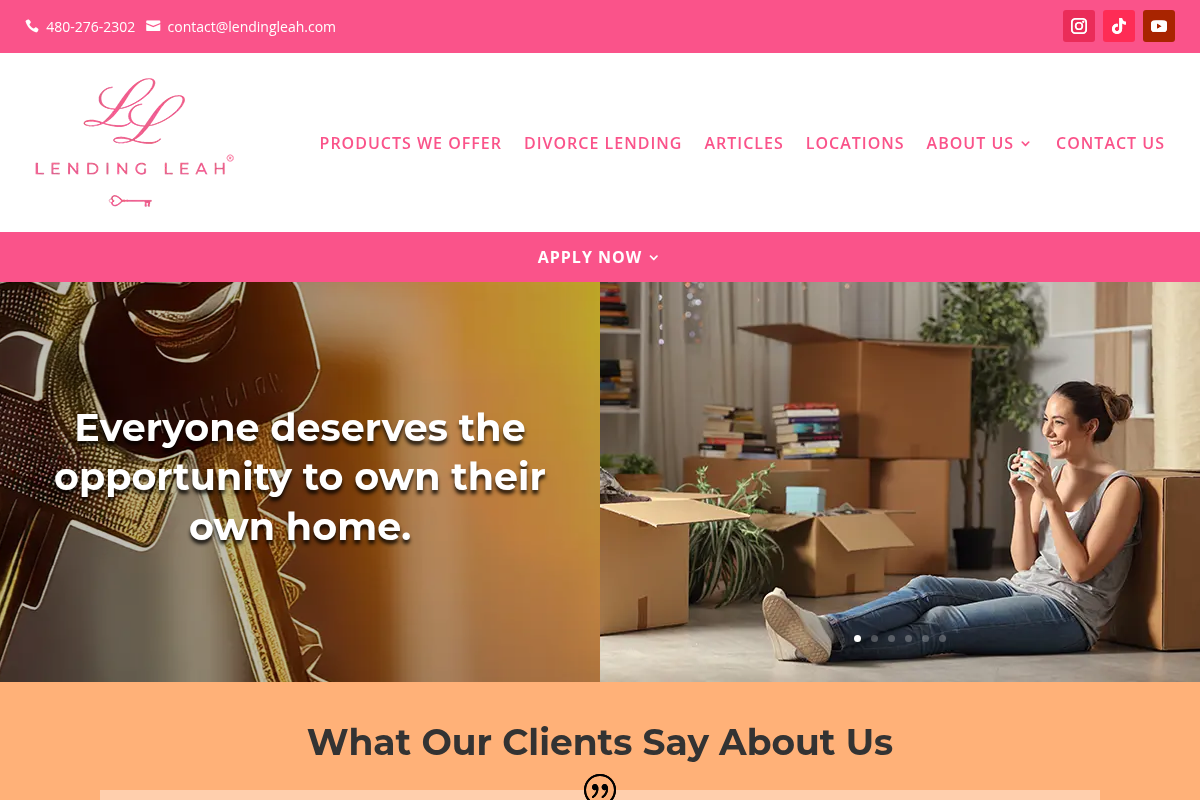This screenshot has height=800, width=1200.
Task: Click the envelope email icon
Action: [153, 26]
